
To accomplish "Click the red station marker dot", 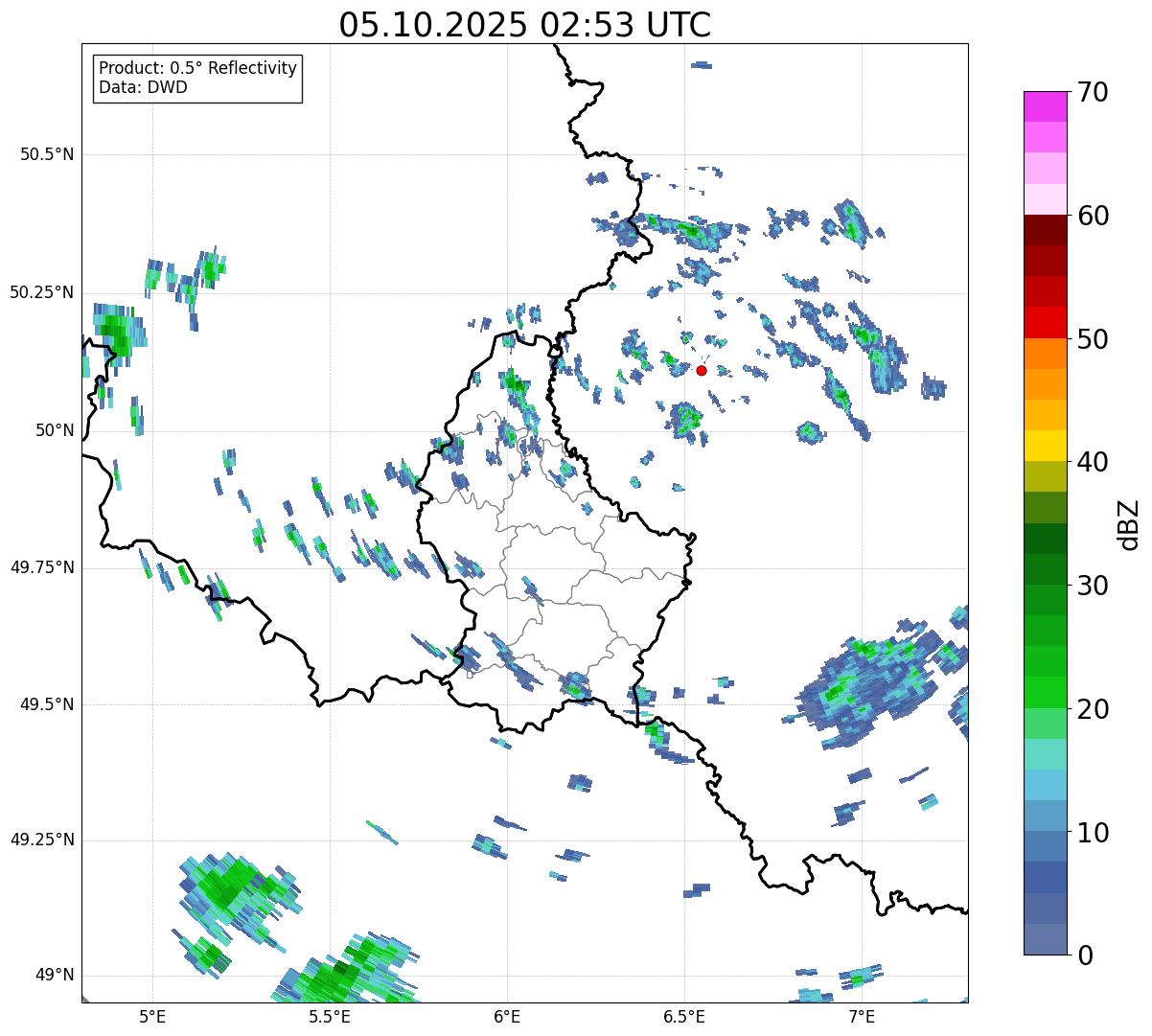I will click(702, 370).
